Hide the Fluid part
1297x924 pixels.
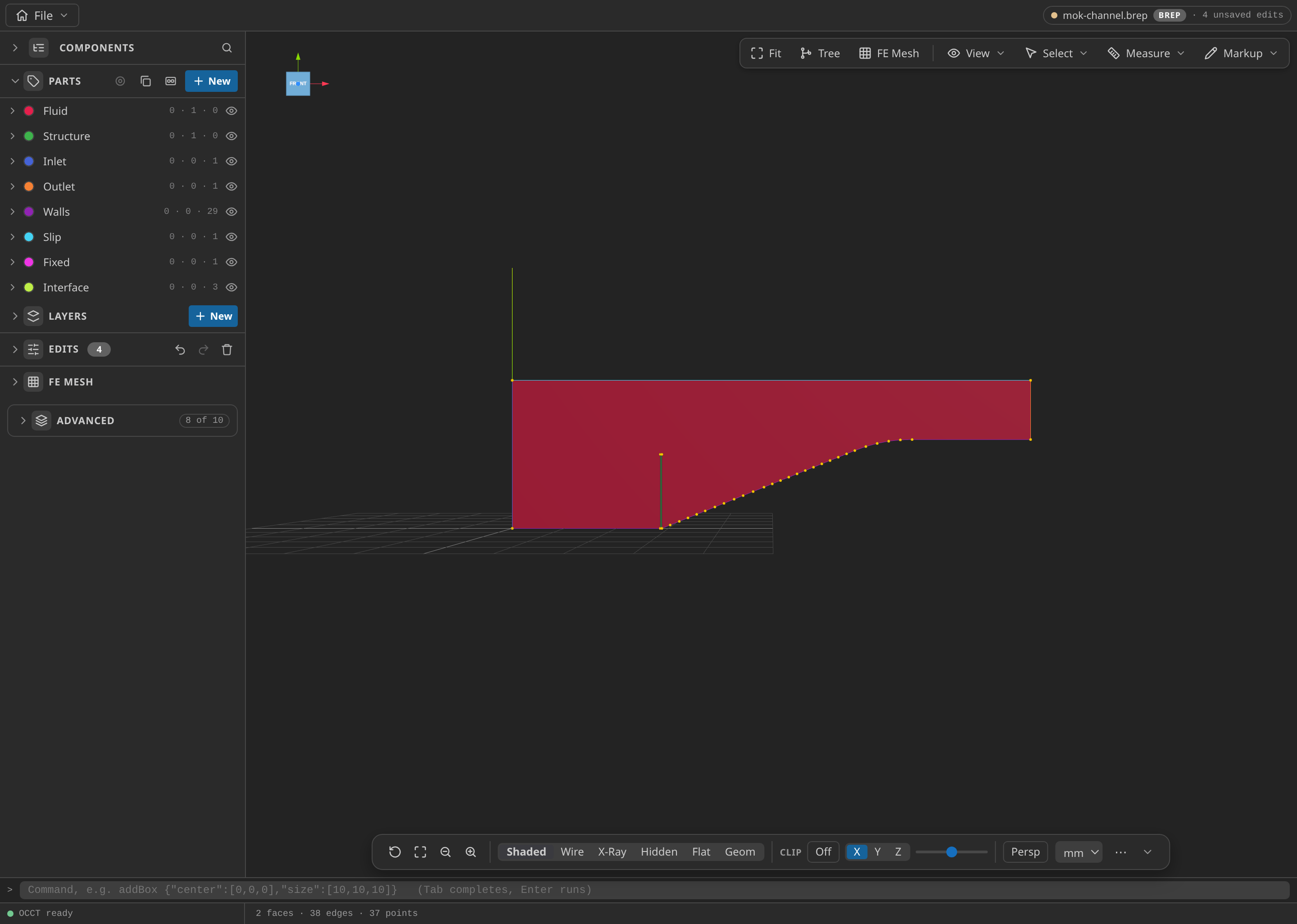(x=231, y=111)
